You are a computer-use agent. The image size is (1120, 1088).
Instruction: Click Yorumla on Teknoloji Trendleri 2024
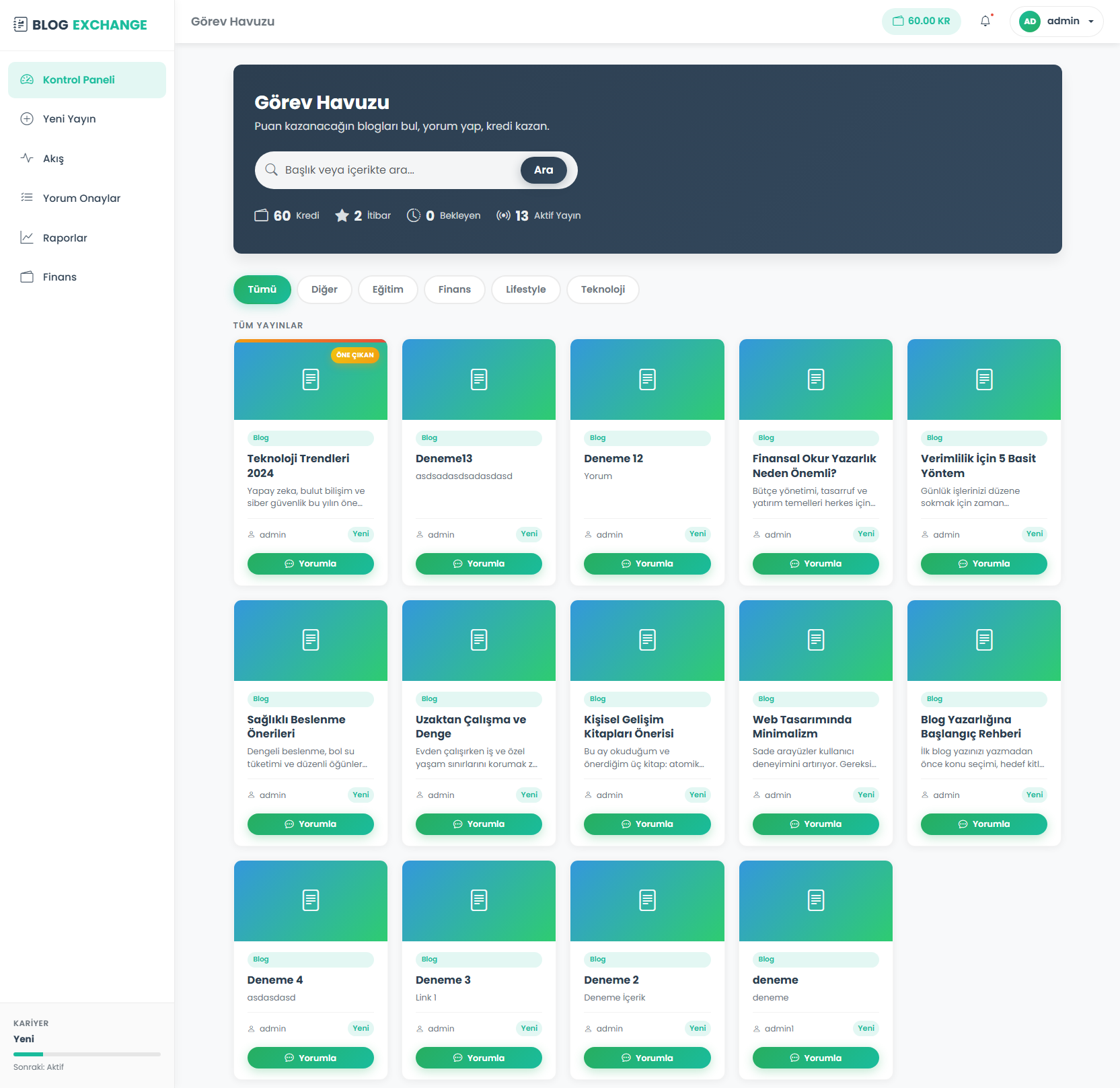310,564
